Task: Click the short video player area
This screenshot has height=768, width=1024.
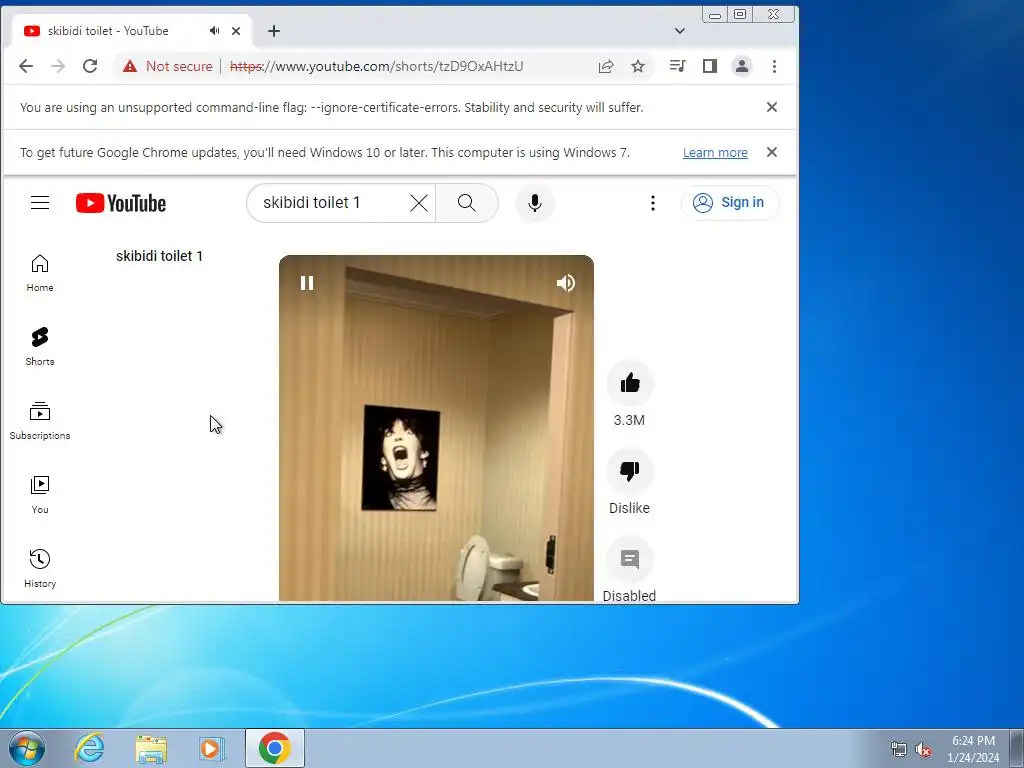Action: pos(436,428)
